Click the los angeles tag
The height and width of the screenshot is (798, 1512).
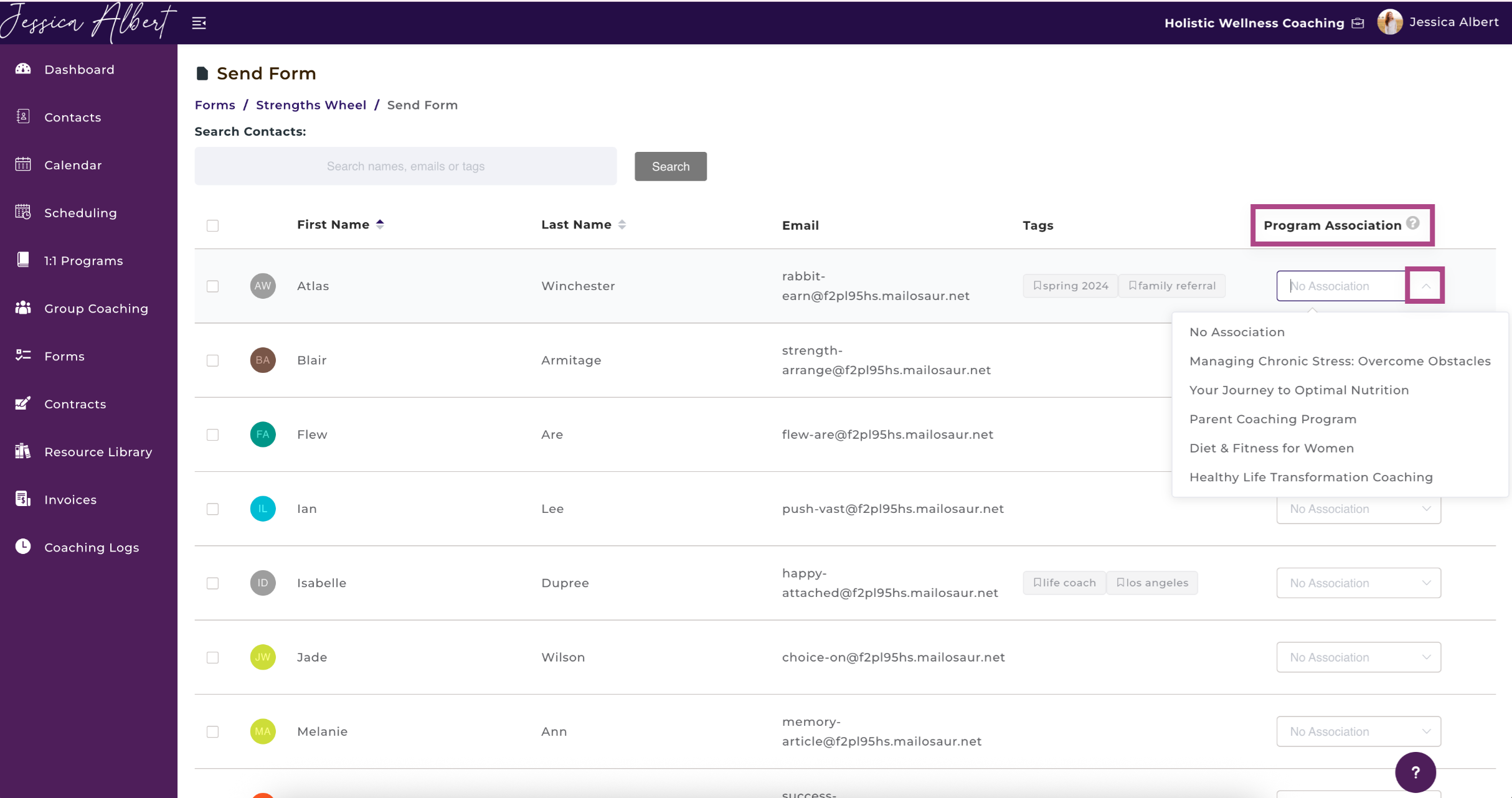[x=1152, y=583]
